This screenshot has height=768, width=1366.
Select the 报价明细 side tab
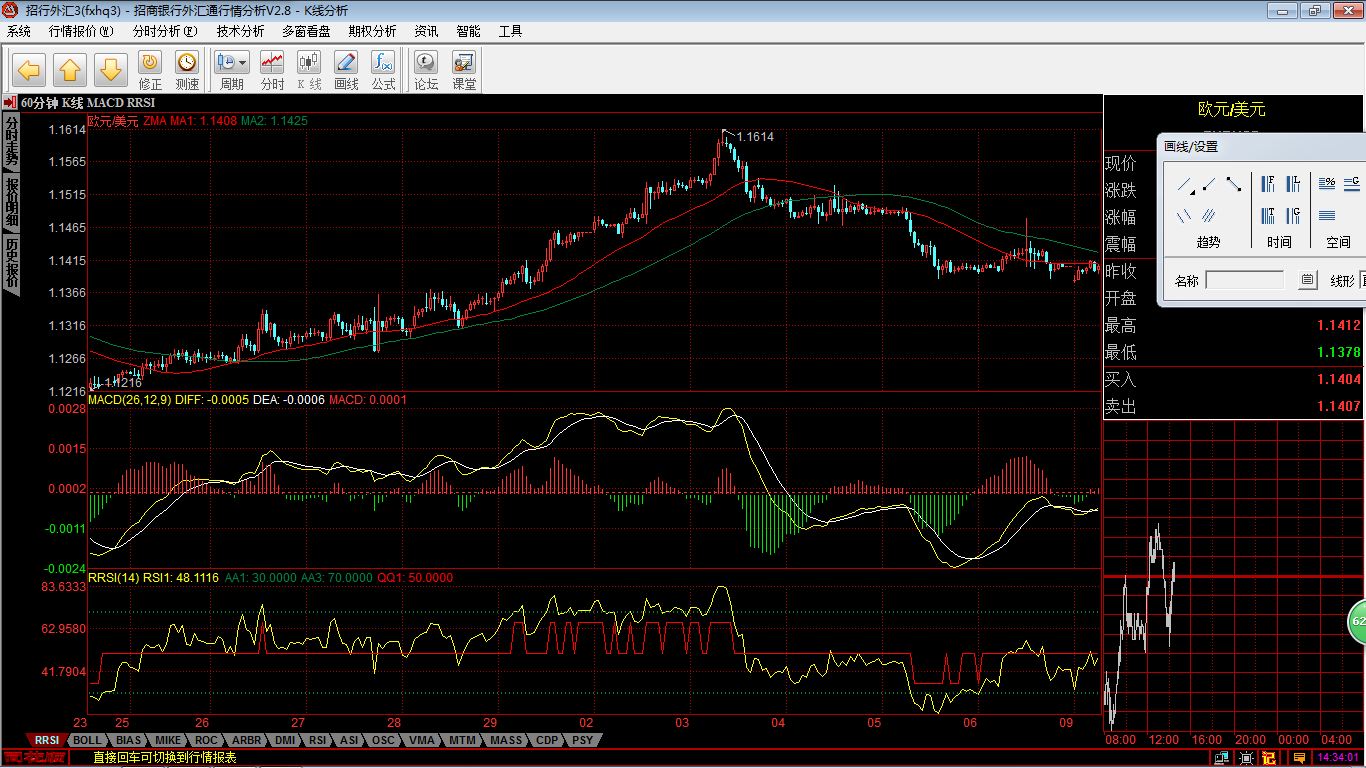[11, 203]
